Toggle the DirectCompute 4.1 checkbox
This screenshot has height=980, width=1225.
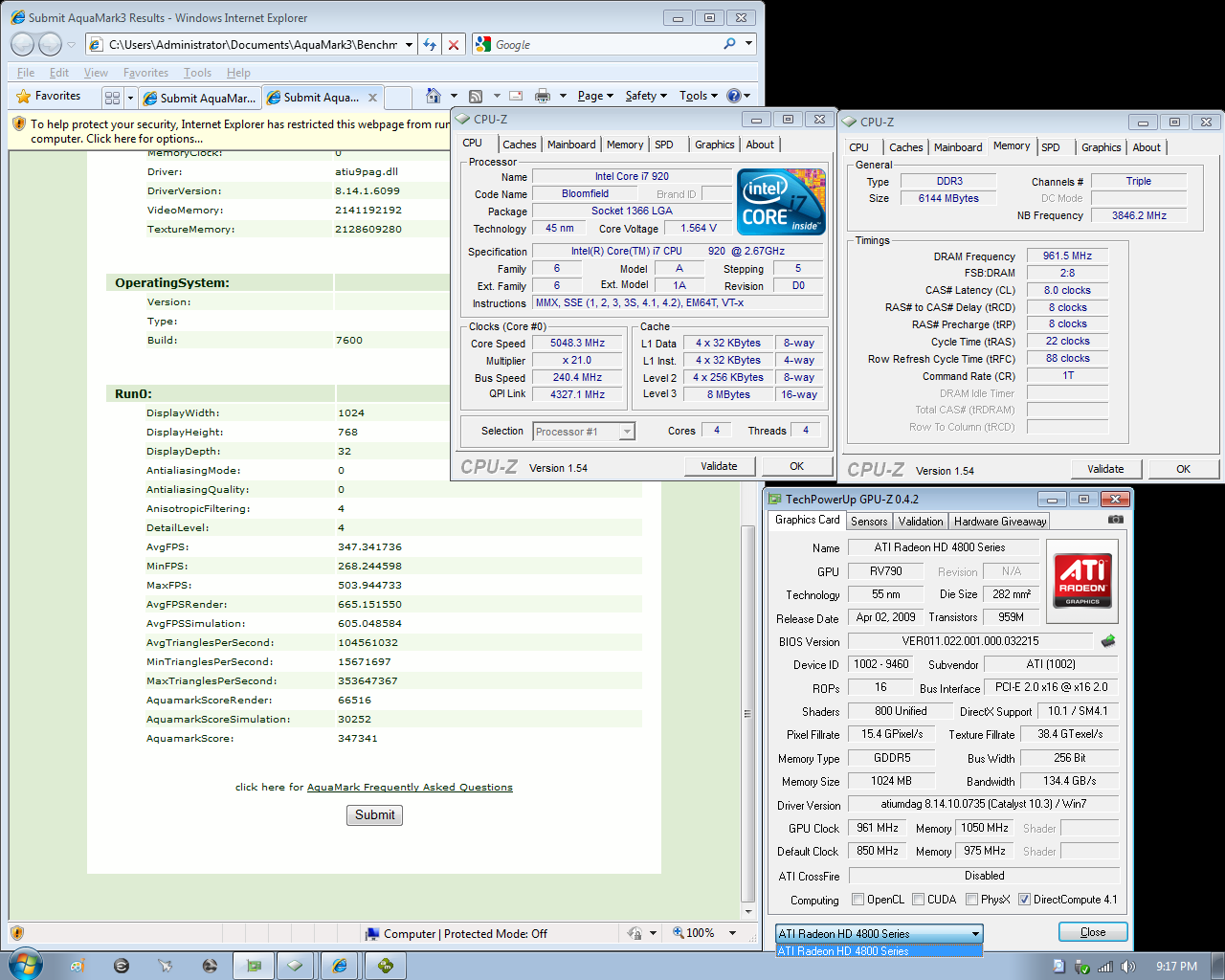[1024, 900]
